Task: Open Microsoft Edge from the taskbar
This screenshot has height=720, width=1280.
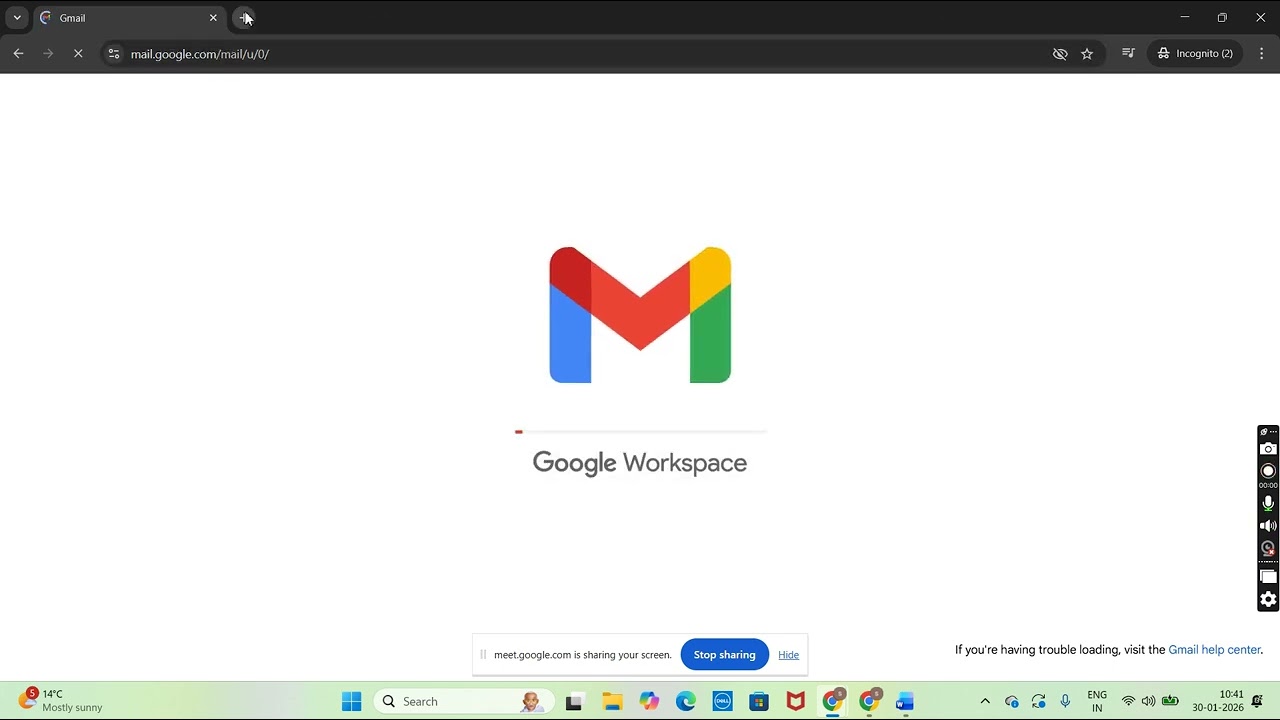Action: point(686,702)
